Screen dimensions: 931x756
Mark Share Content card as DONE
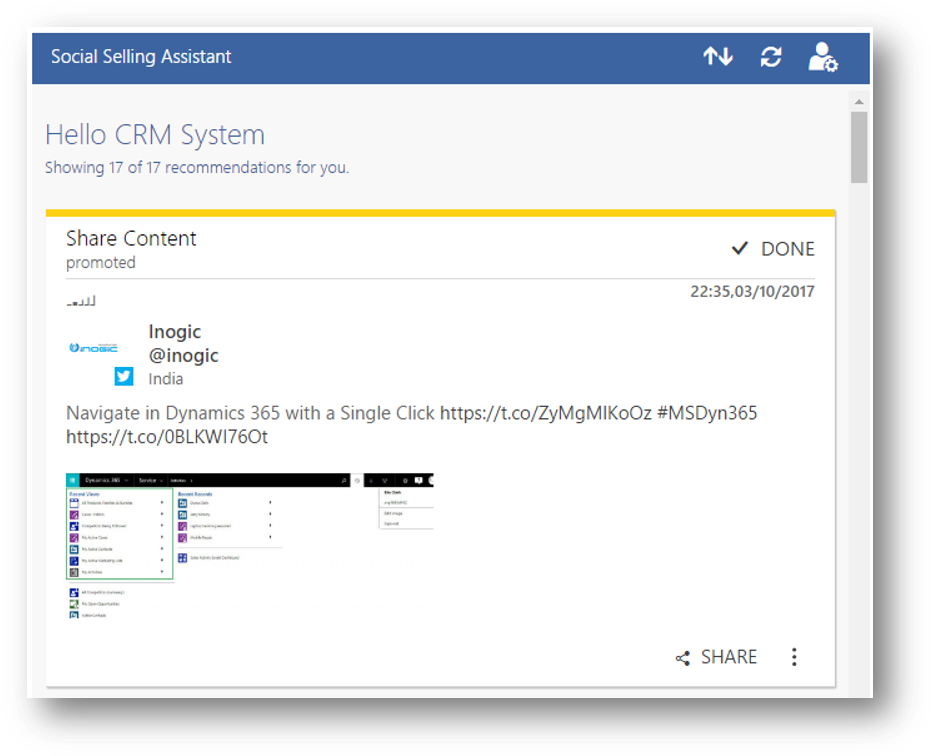pyautogui.click(x=772, y=249)
